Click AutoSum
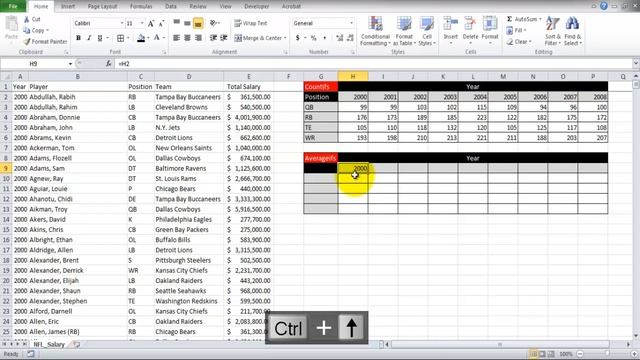This screenshot has width=640, height=360. pyautogui.click(x=522, y=19)
